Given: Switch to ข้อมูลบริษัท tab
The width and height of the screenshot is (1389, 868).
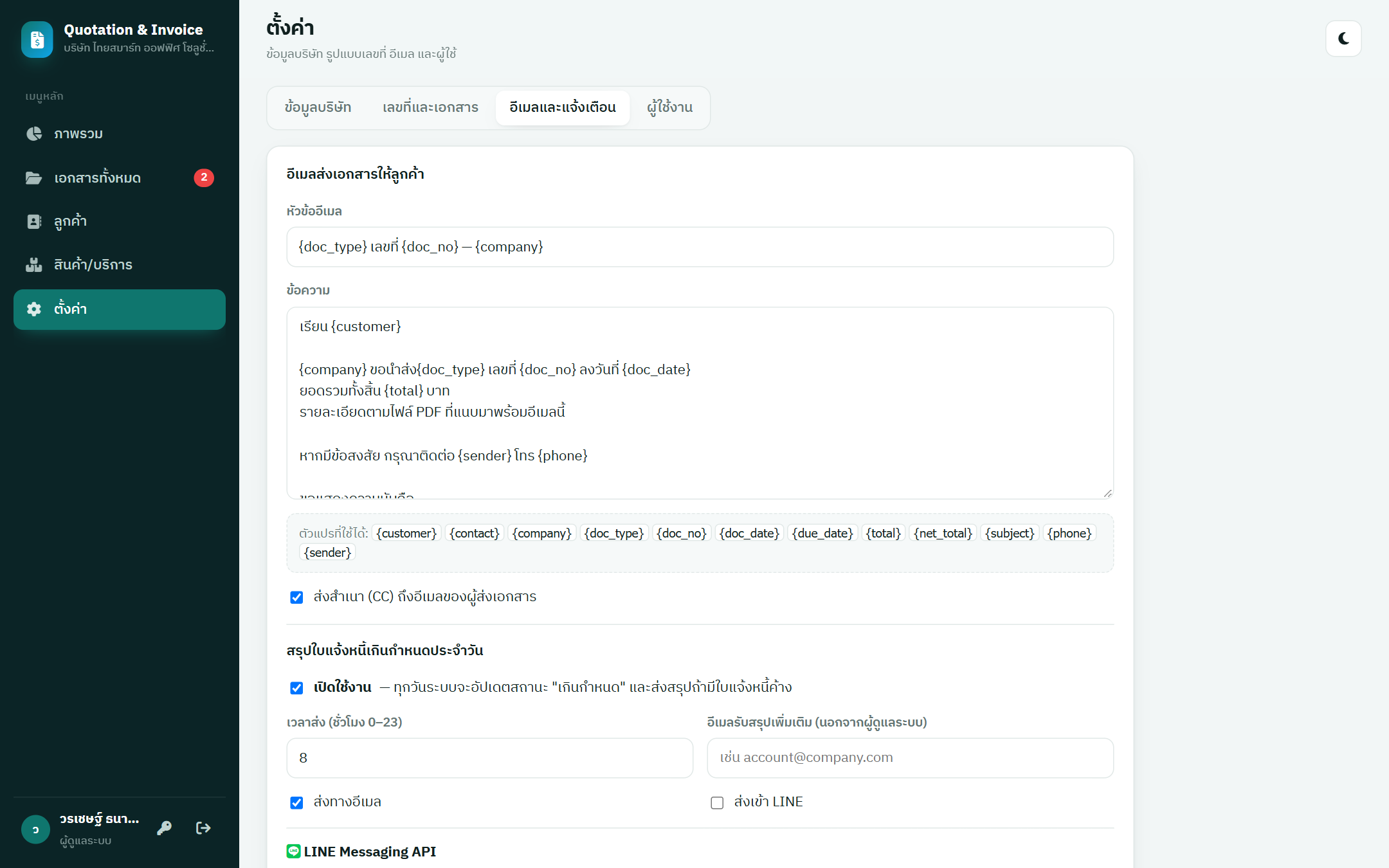Looking at the screenshot, I should click(318, 107).
